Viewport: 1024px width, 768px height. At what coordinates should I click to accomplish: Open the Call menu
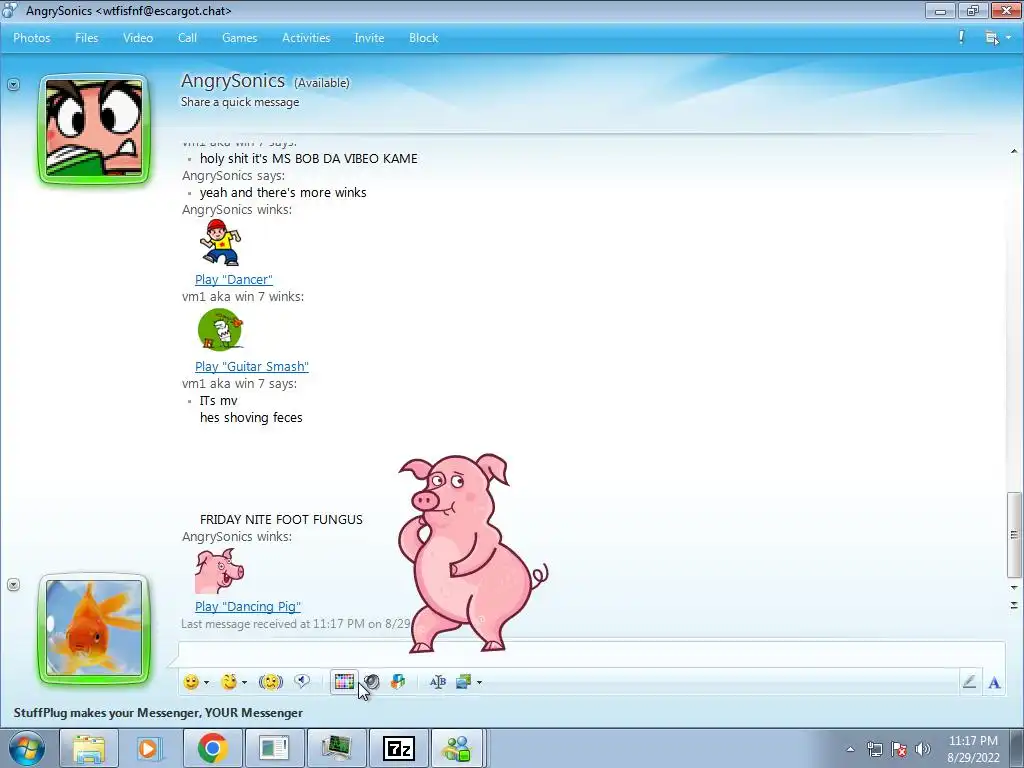tap(187, 38)
